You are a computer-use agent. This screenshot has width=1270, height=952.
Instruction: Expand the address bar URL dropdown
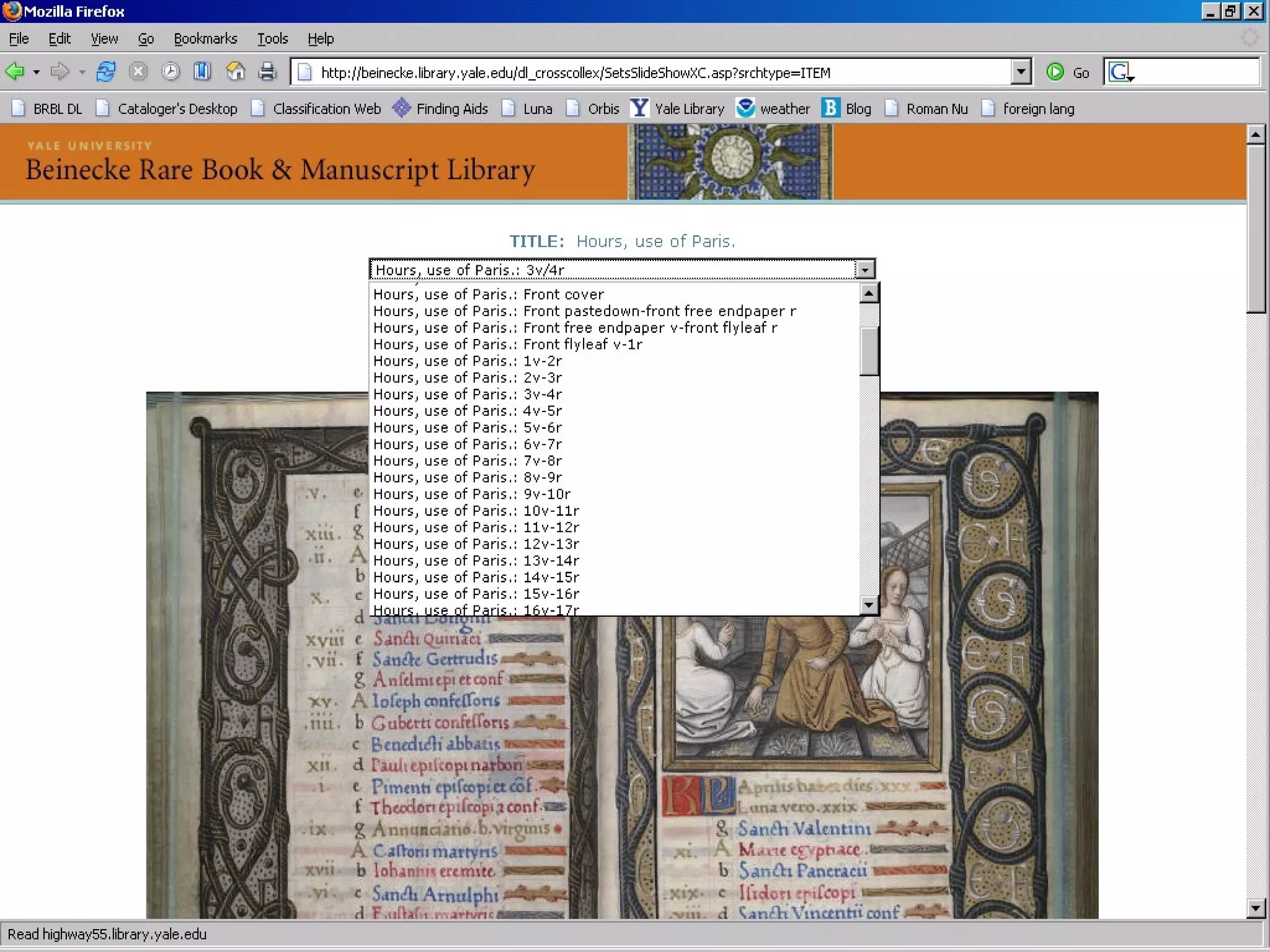(x=1020, y=72)
